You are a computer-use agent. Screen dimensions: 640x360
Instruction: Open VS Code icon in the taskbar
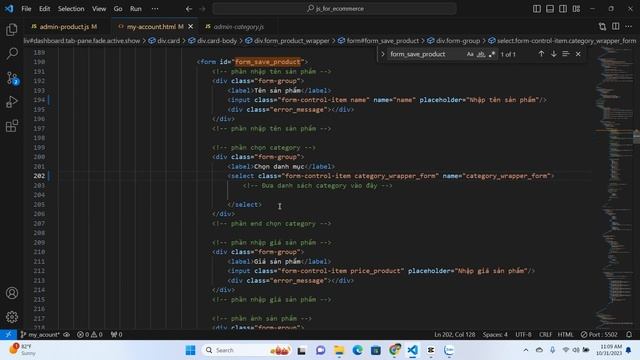[413, 350]
